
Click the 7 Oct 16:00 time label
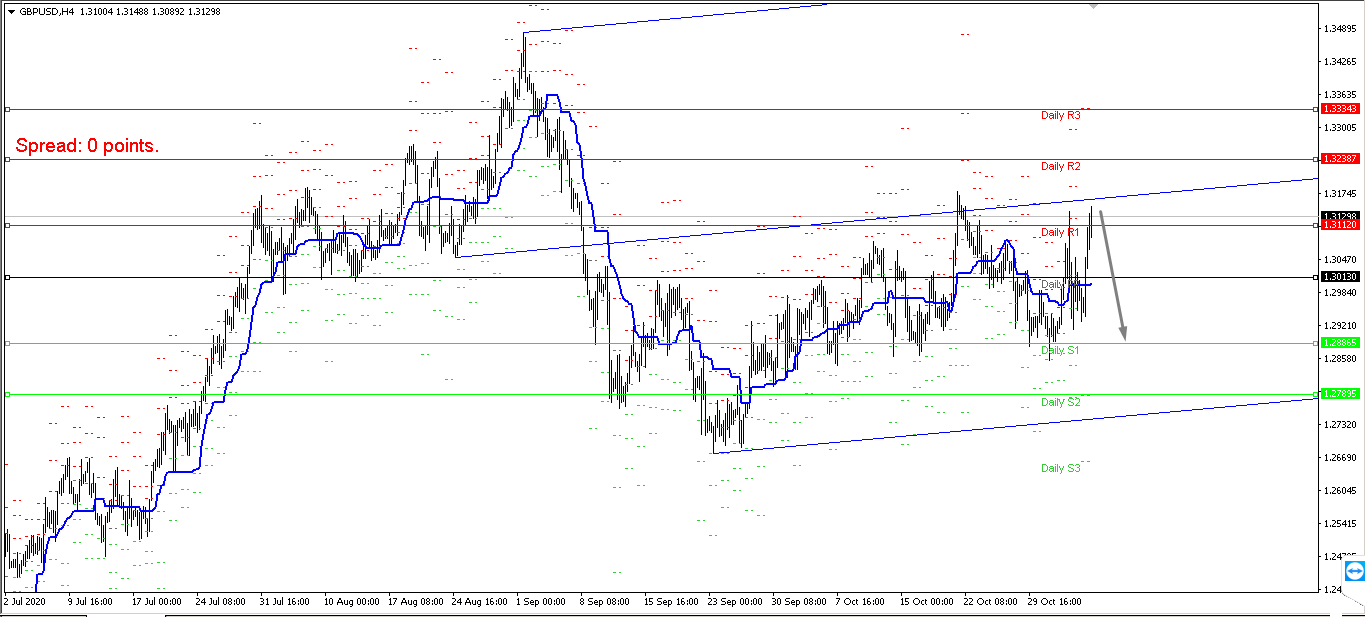tap(861, 603)
